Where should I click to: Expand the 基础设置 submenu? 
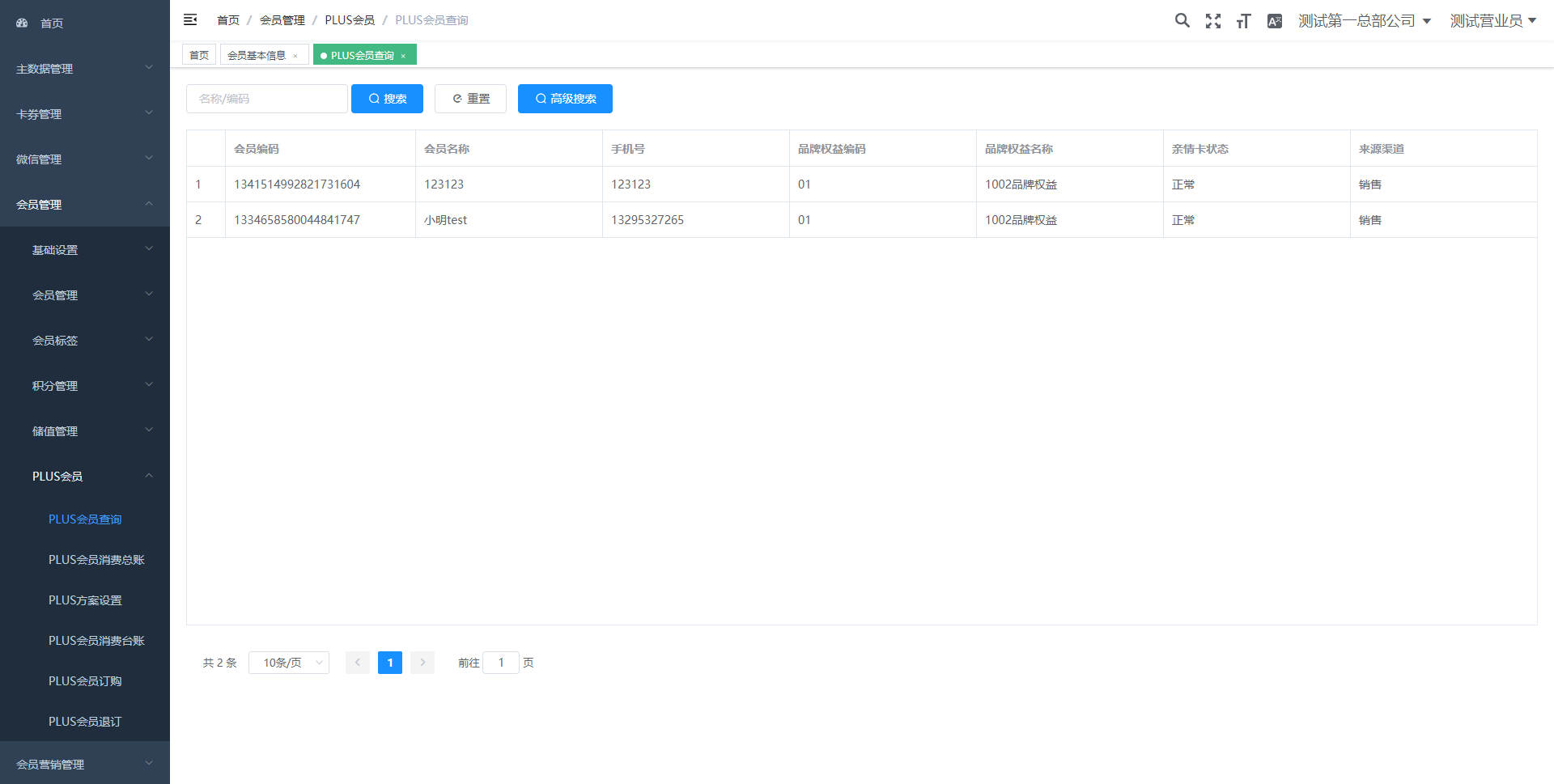85,250
